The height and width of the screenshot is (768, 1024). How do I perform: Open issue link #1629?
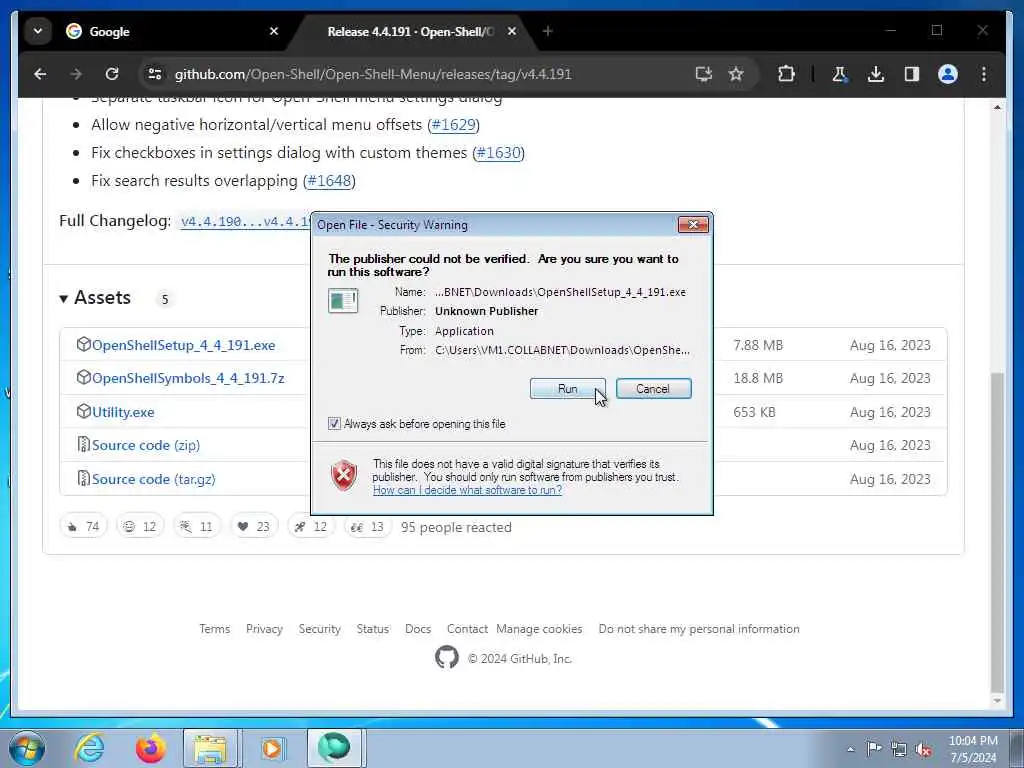pos(453,125)
